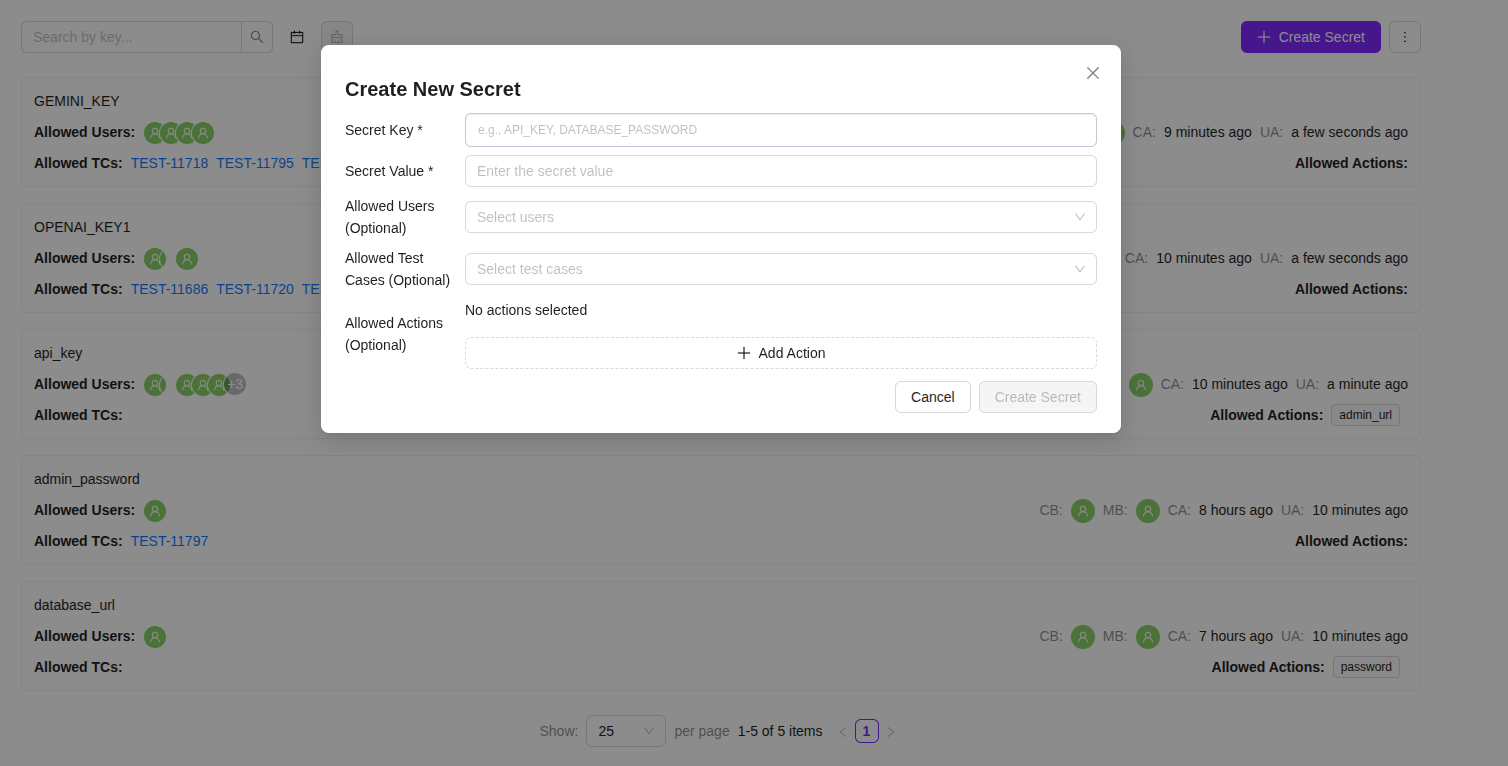The width and height of the screenshot is (1508, 766).
Task: Click the Add Action button
Action: coord(780,353)
